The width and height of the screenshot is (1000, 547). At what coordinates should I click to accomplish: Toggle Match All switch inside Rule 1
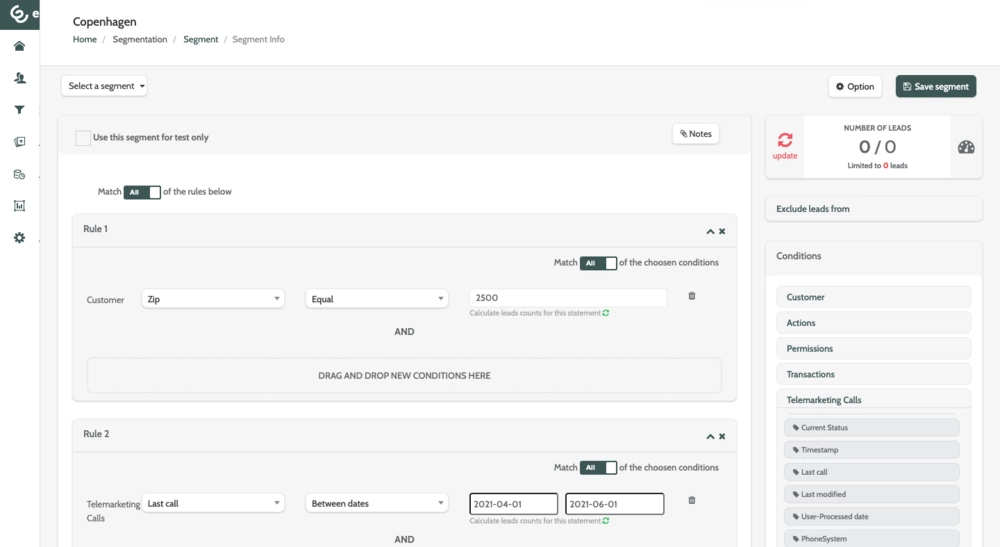coord(598,263)
